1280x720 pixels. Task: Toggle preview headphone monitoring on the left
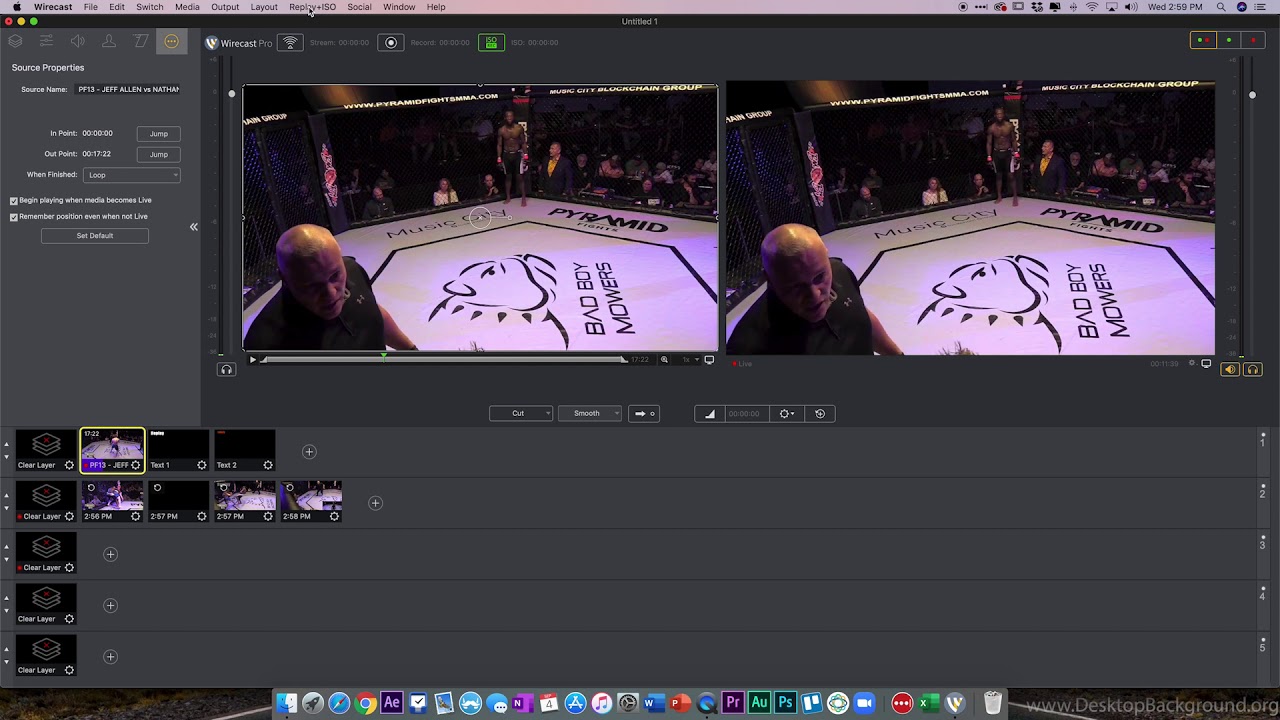[x=226, y=370]
